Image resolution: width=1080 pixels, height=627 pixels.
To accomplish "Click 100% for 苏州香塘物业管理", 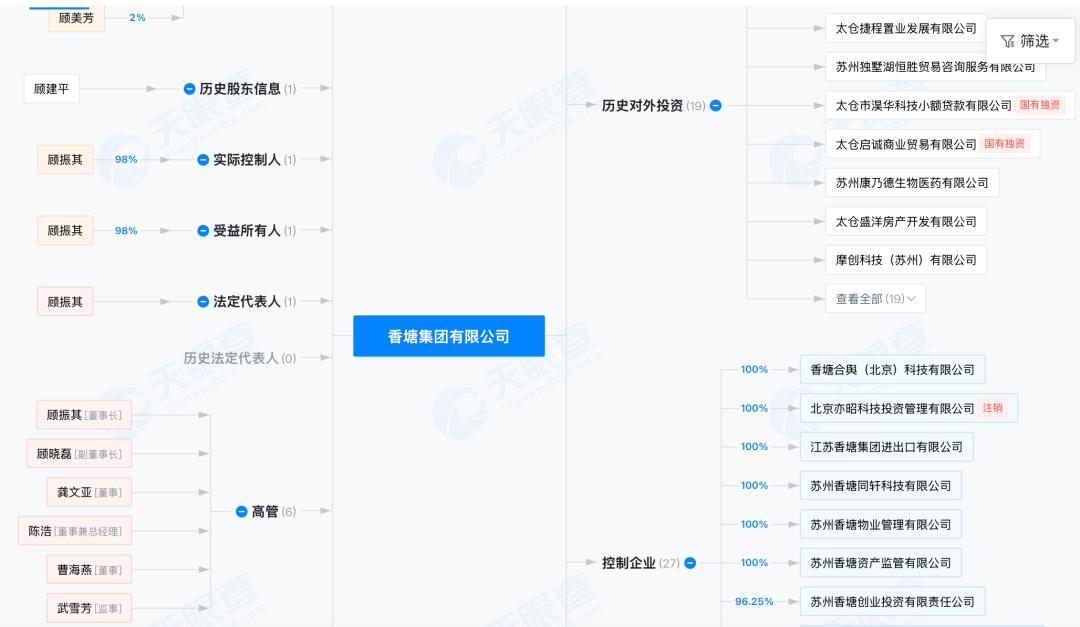I will point(754,524).
